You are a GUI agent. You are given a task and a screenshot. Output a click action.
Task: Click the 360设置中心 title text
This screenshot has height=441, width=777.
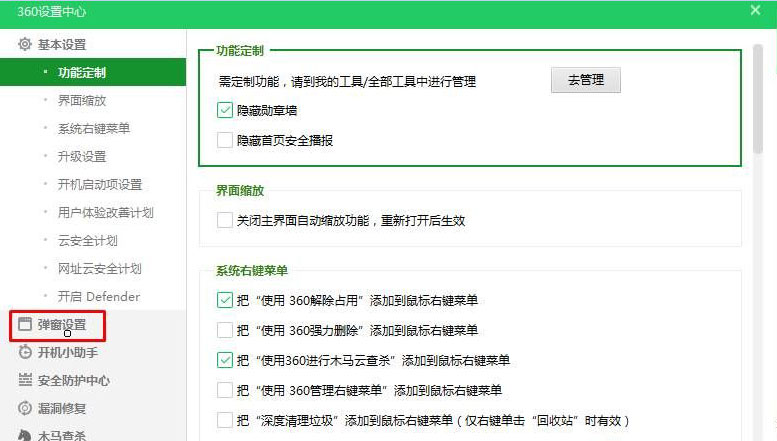click(52, 11)
